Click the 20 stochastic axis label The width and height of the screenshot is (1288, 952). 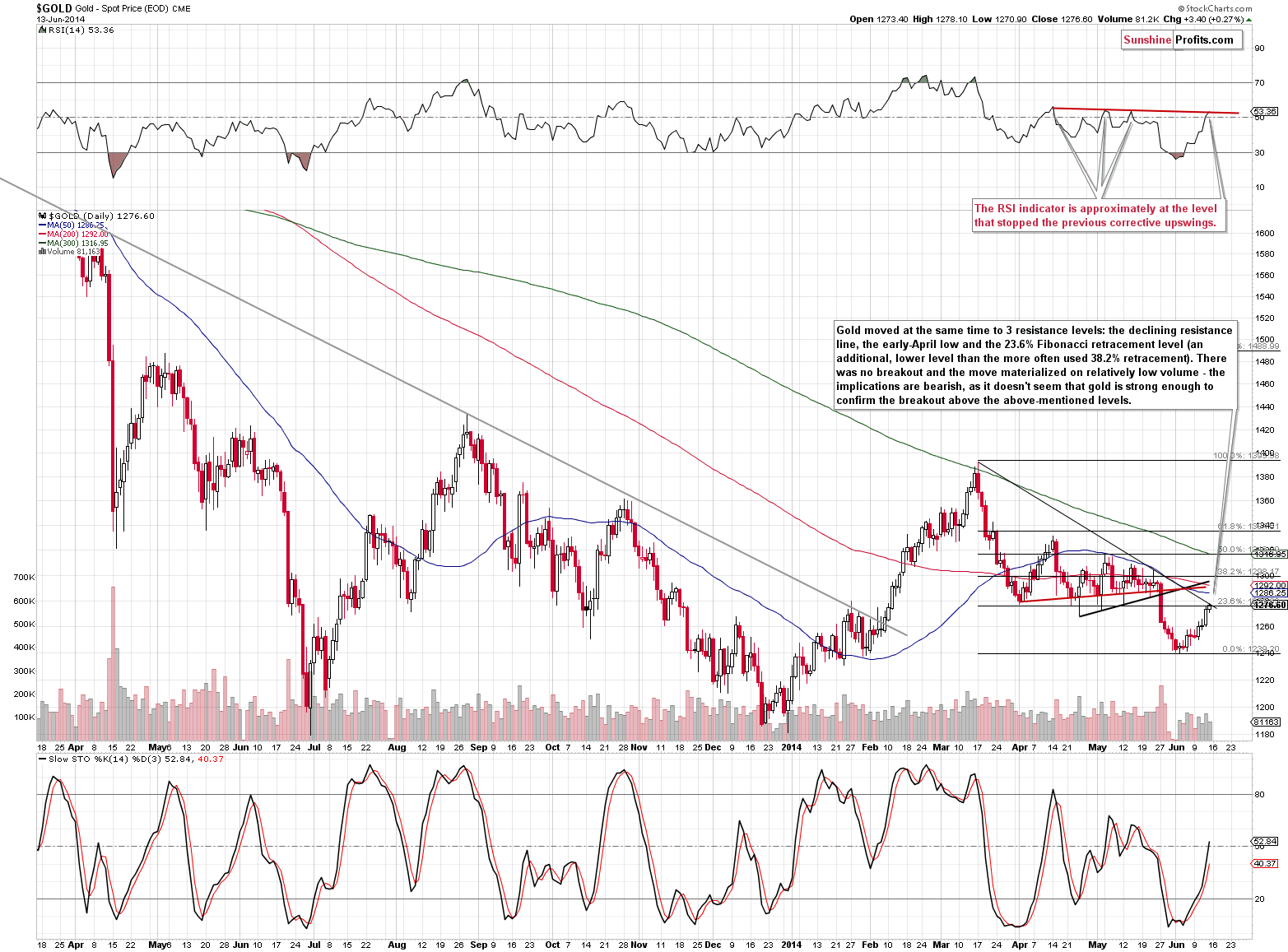(1259, 899)
